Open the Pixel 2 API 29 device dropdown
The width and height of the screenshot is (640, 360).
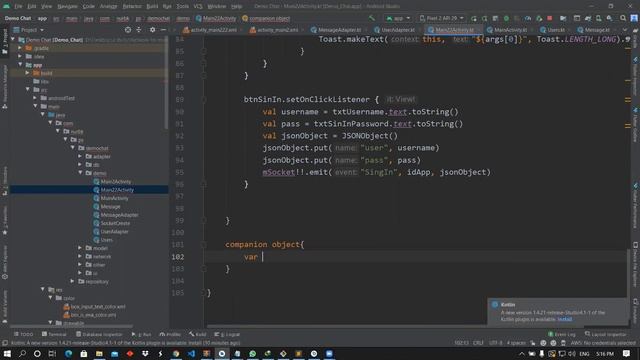pos(442,18)
